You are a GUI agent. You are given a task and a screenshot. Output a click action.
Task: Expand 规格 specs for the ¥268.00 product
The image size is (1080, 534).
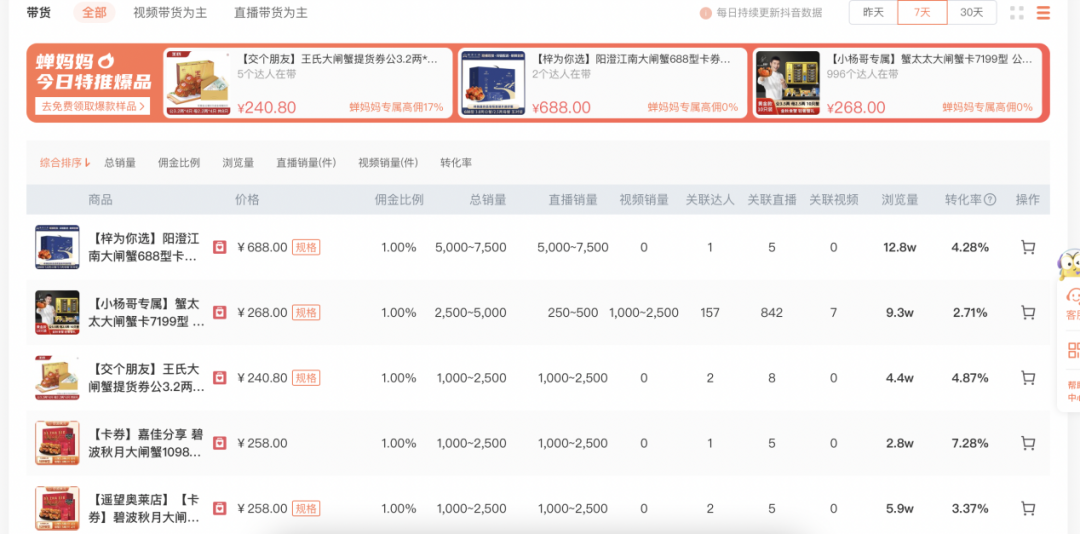coord(306,313)
